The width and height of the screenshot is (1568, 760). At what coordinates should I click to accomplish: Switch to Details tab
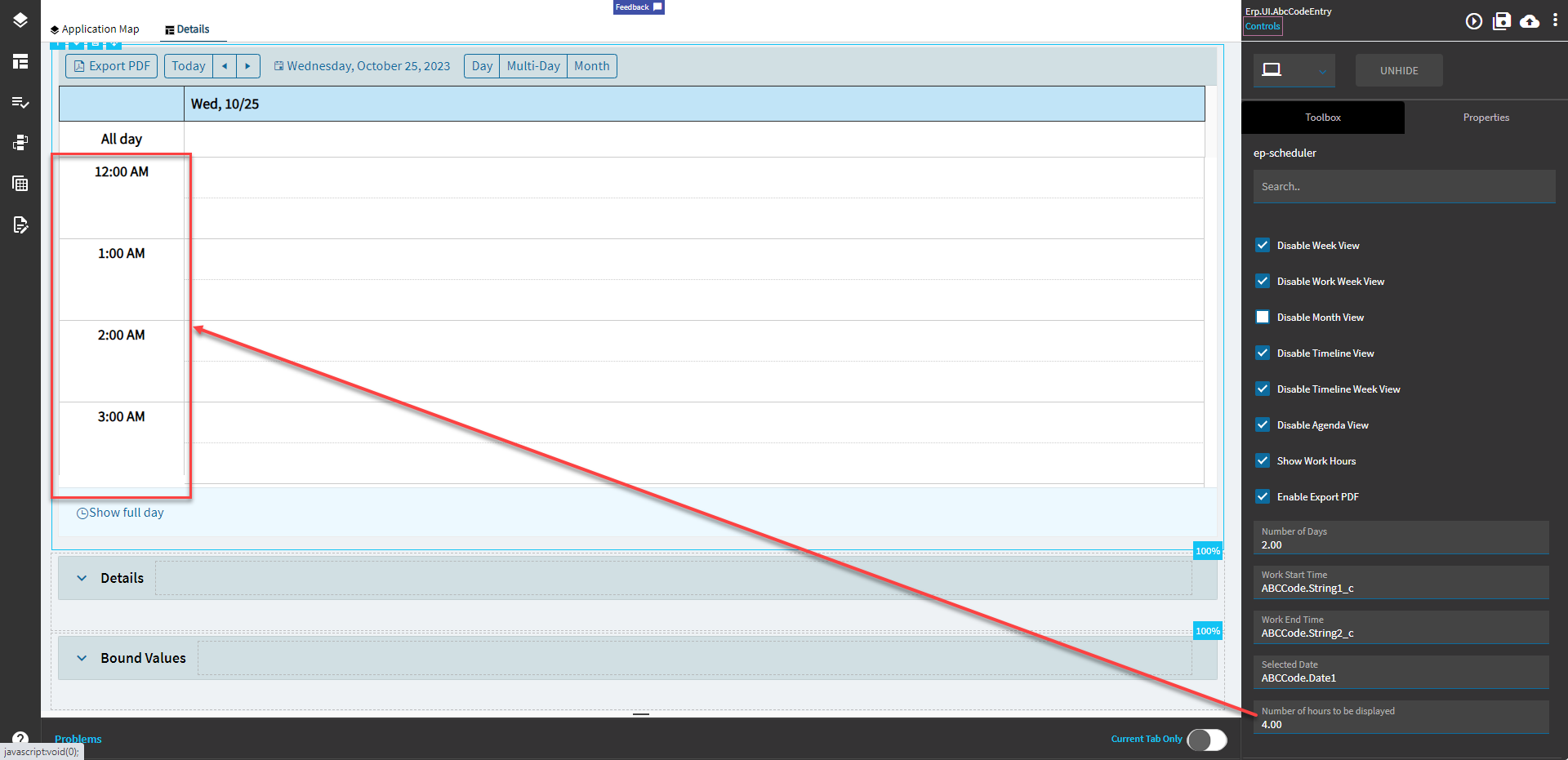coord(187,29)
